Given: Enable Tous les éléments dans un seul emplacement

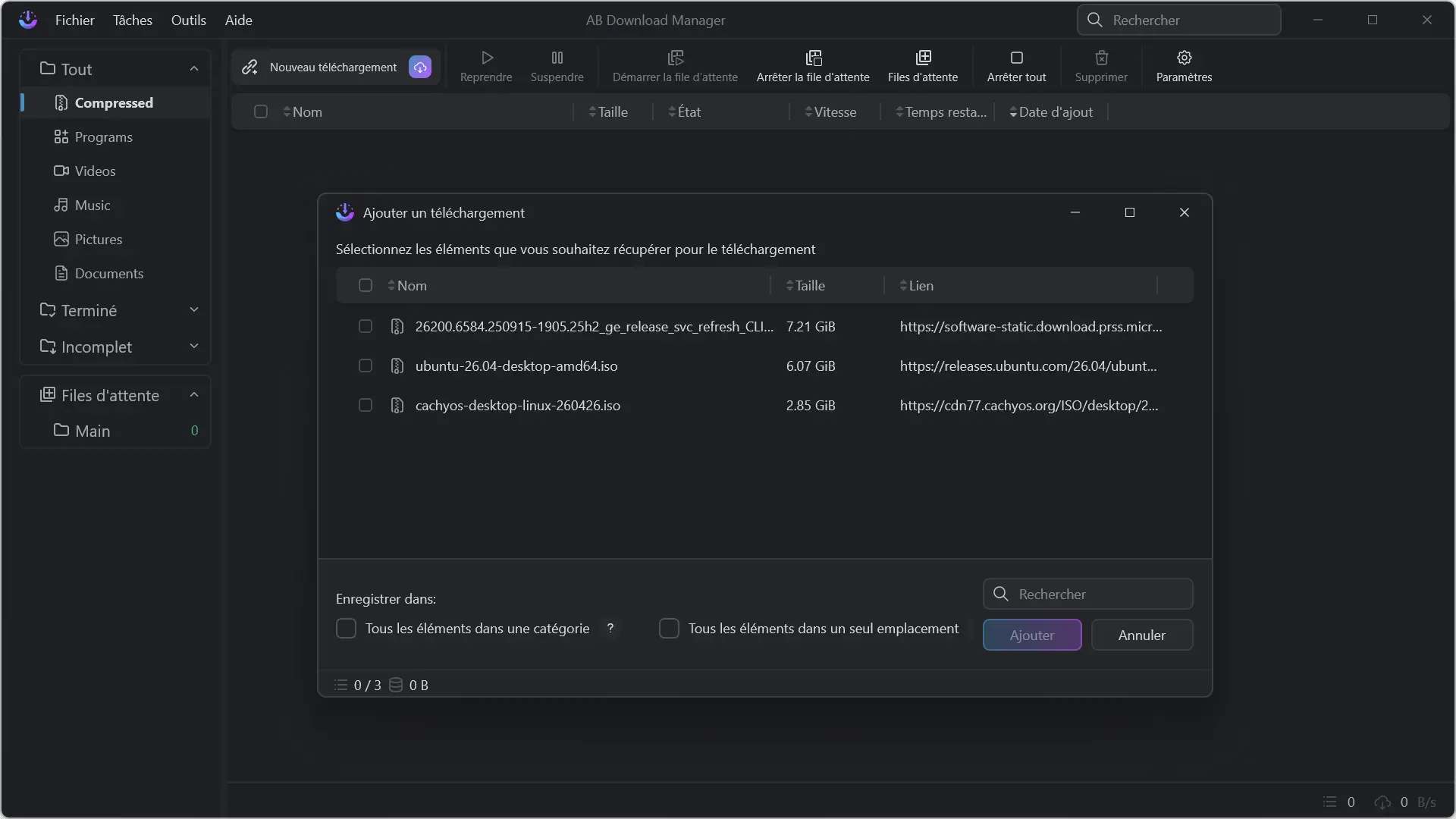Looking at the screenshot, I should coord(669,628).
